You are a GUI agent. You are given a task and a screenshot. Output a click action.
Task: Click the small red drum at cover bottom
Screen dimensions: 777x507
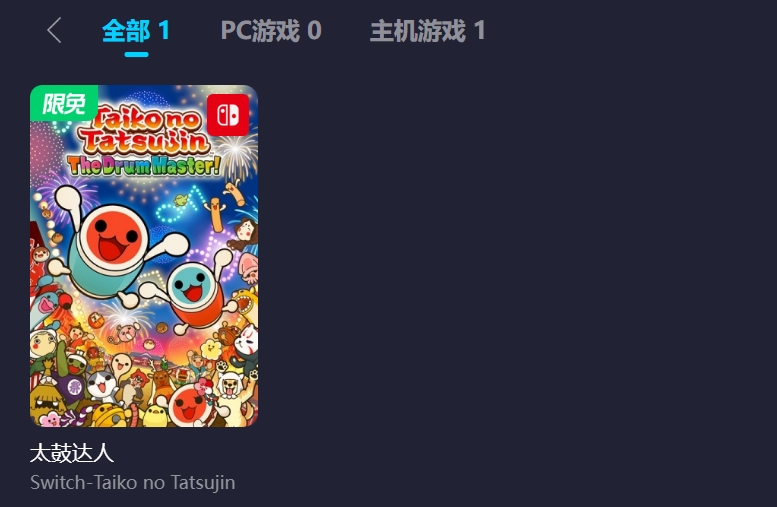pyautogui.click(x=189, y=405)
